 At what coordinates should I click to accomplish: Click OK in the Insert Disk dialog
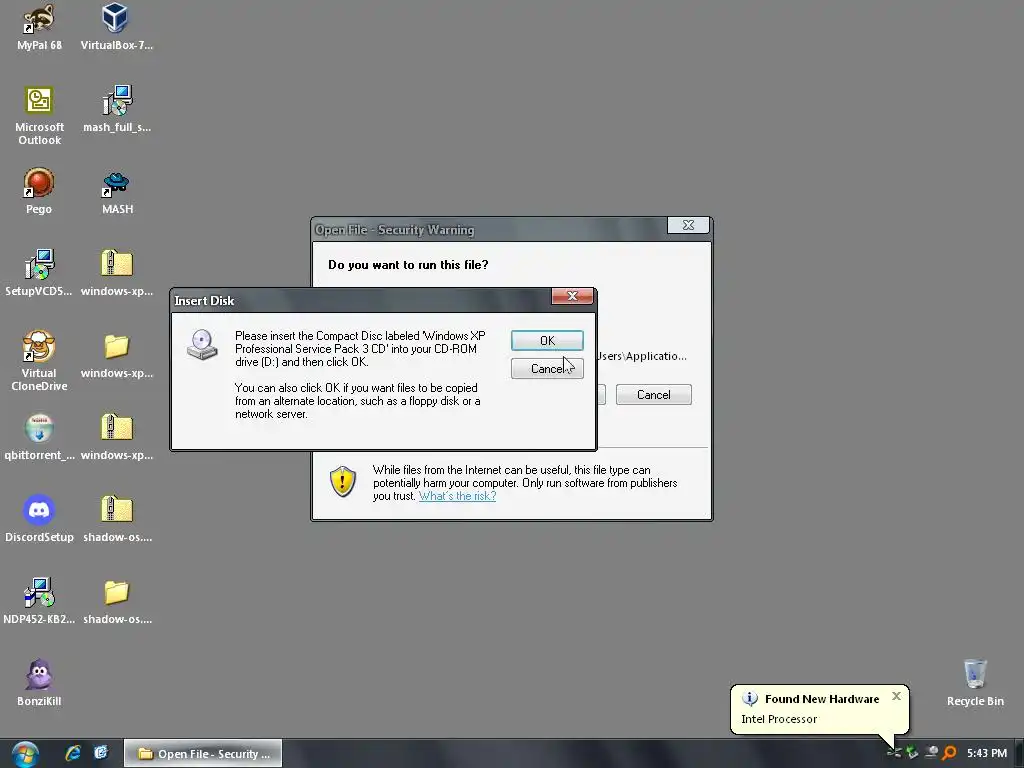pos(547,340)
